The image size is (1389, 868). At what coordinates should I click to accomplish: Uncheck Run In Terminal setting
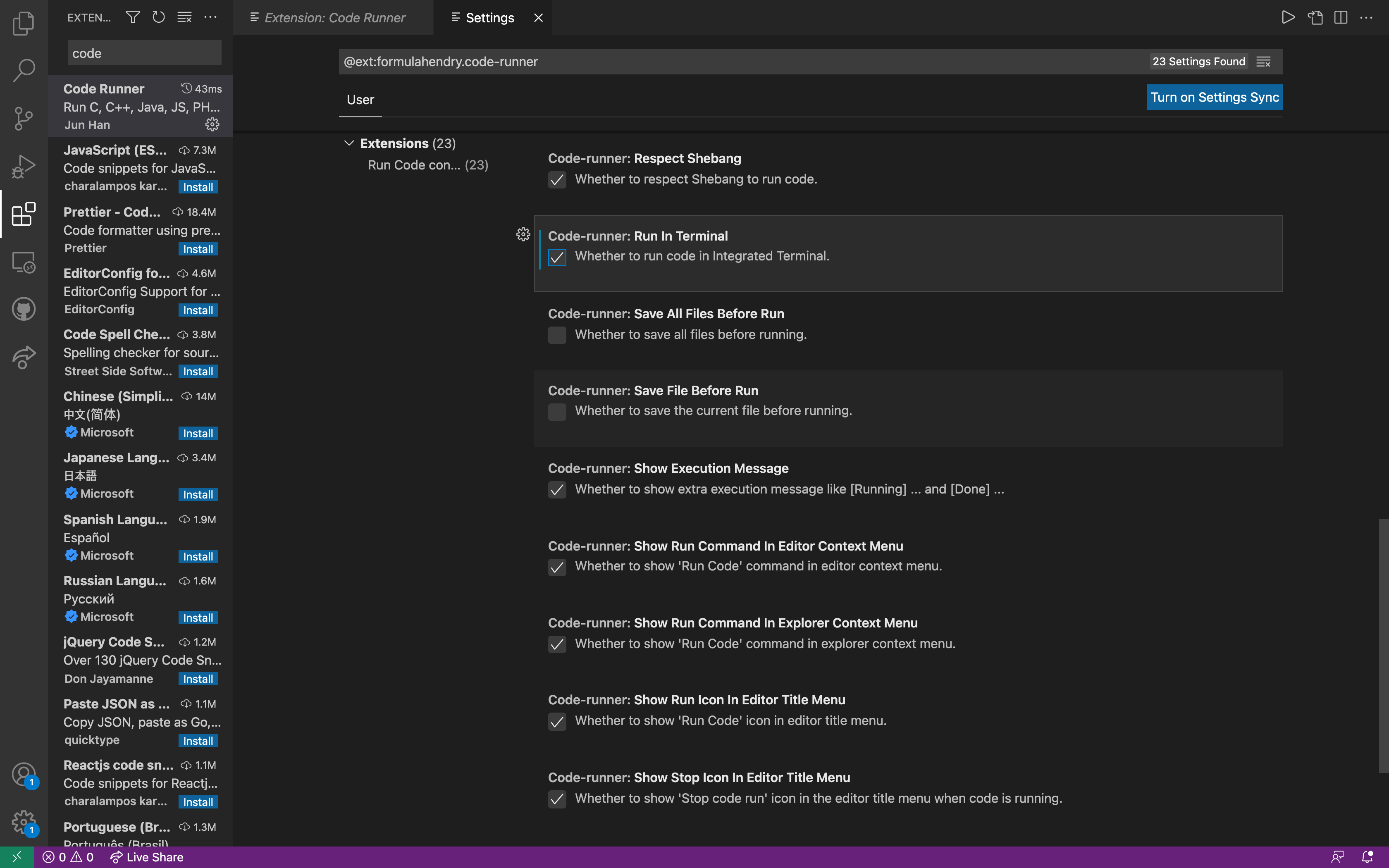pos(557,257)
